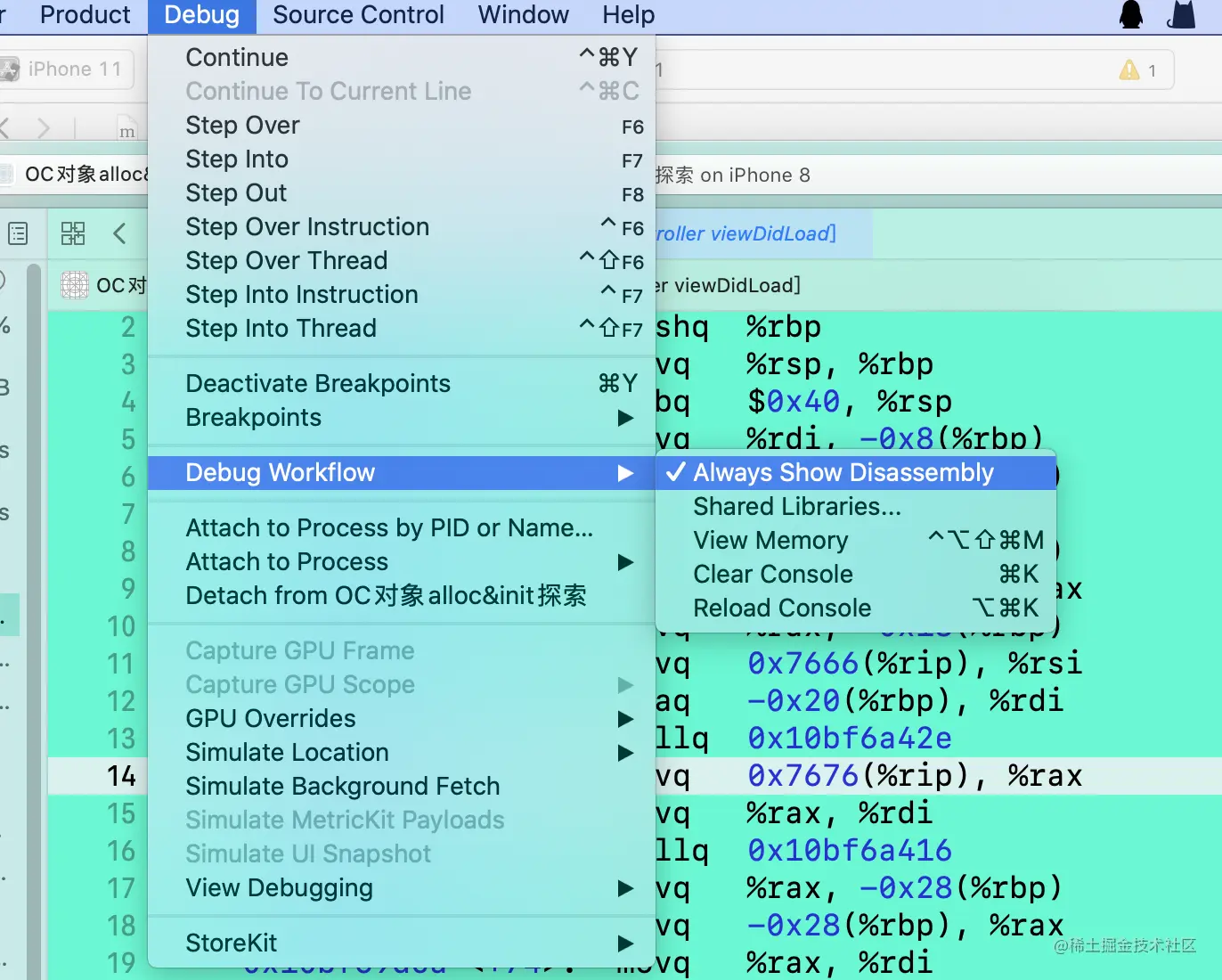The width and height of the screenshot is (1222, 980).
Task: Click the cat icon in the menu bar
Action: tap(1181, 14)
